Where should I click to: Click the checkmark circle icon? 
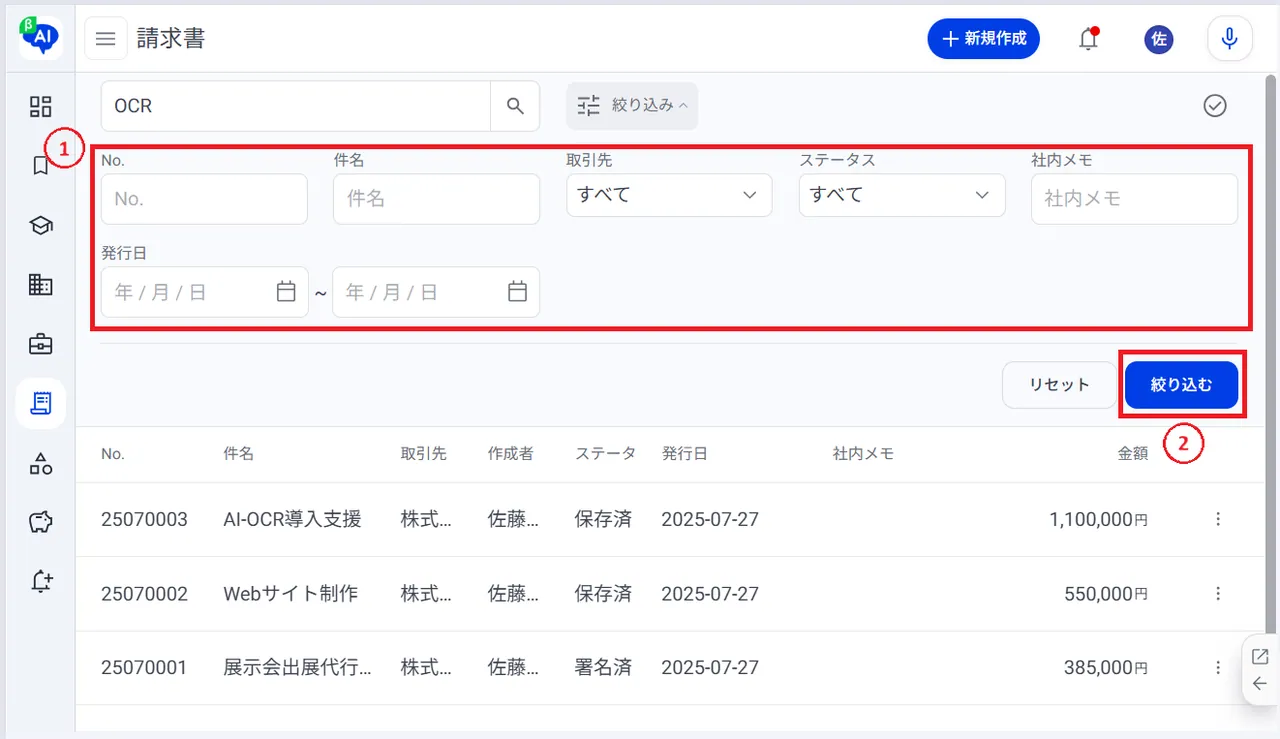tap(1215, 106)
